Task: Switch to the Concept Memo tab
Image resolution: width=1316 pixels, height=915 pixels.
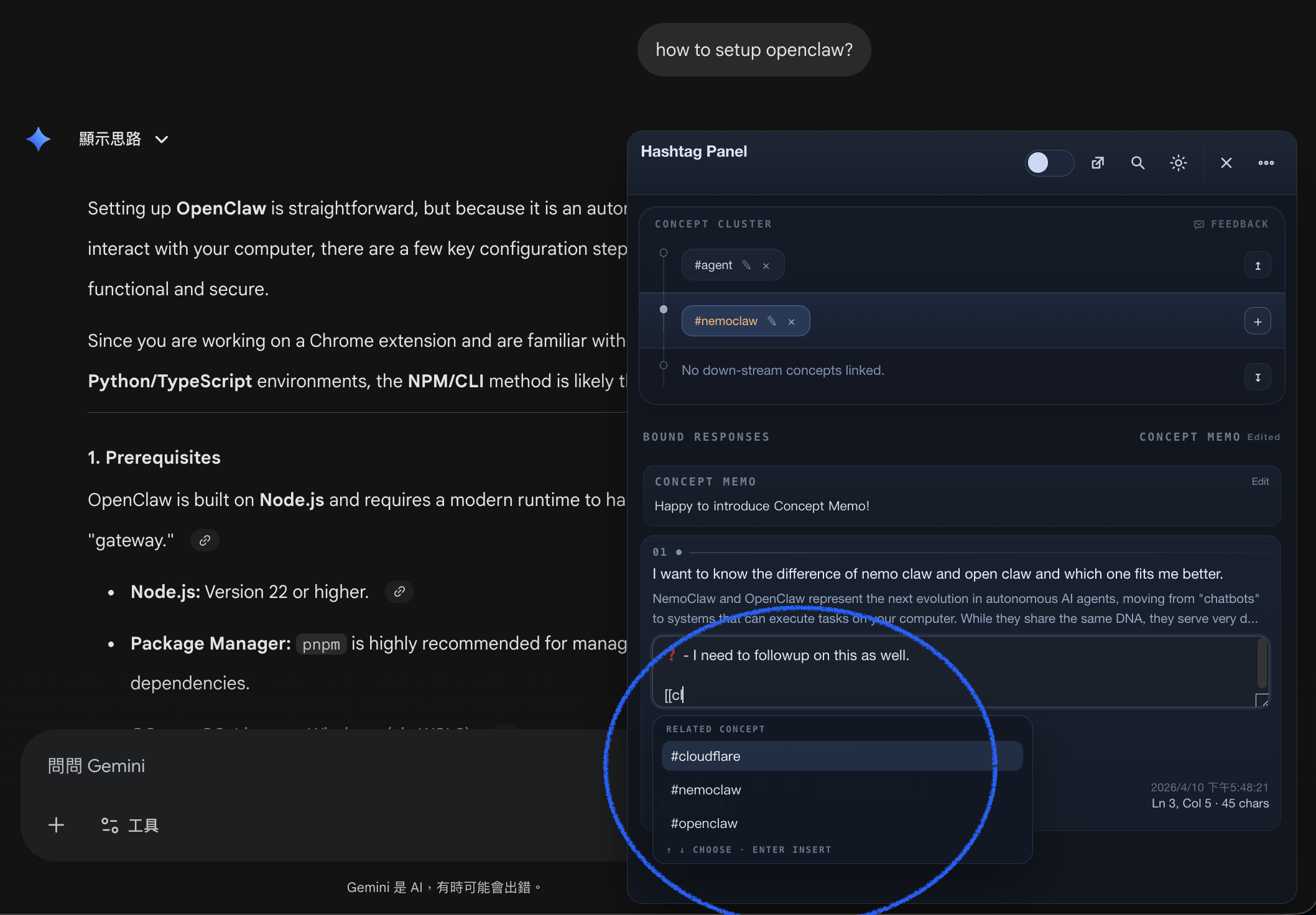Action: click(x=1190, y=437)
